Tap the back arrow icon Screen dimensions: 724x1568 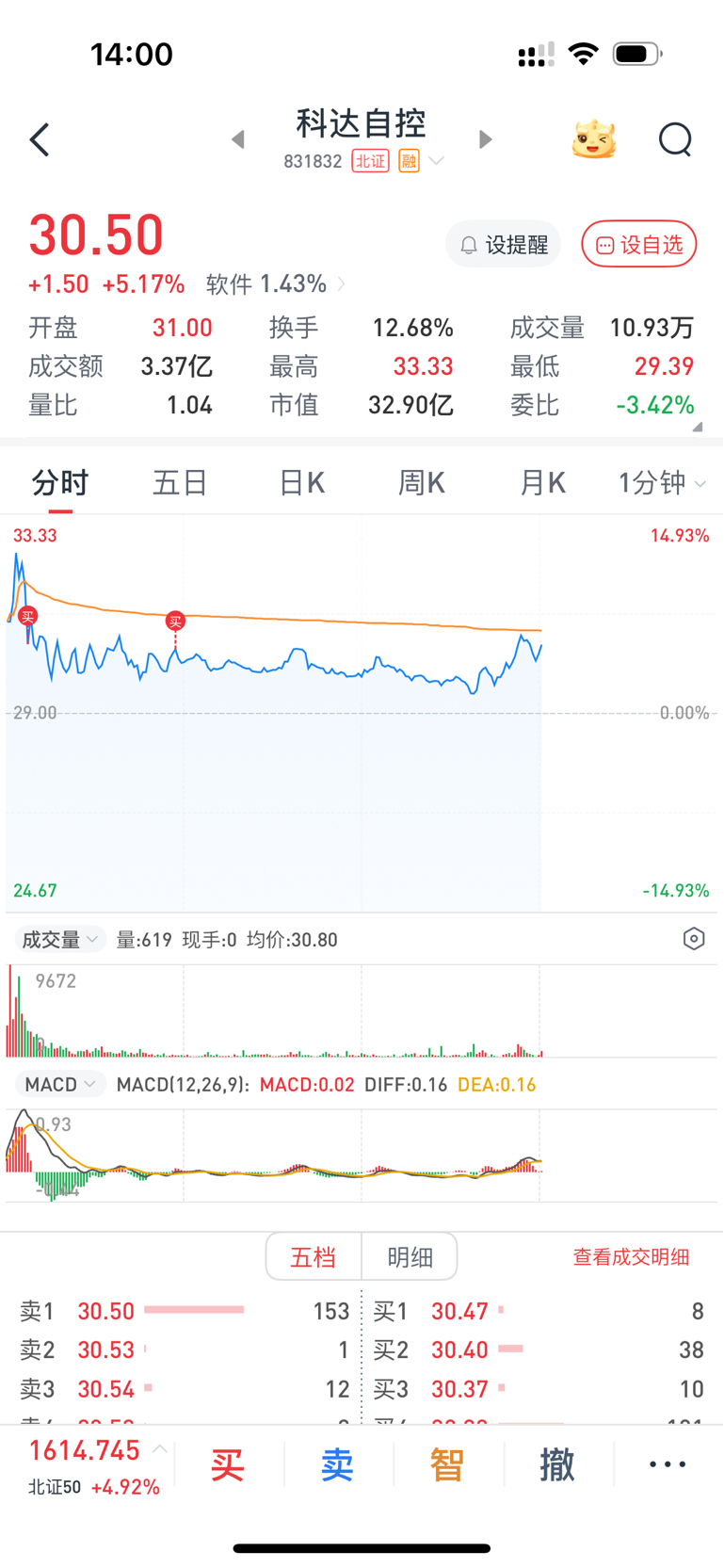[x=40, y=140]
